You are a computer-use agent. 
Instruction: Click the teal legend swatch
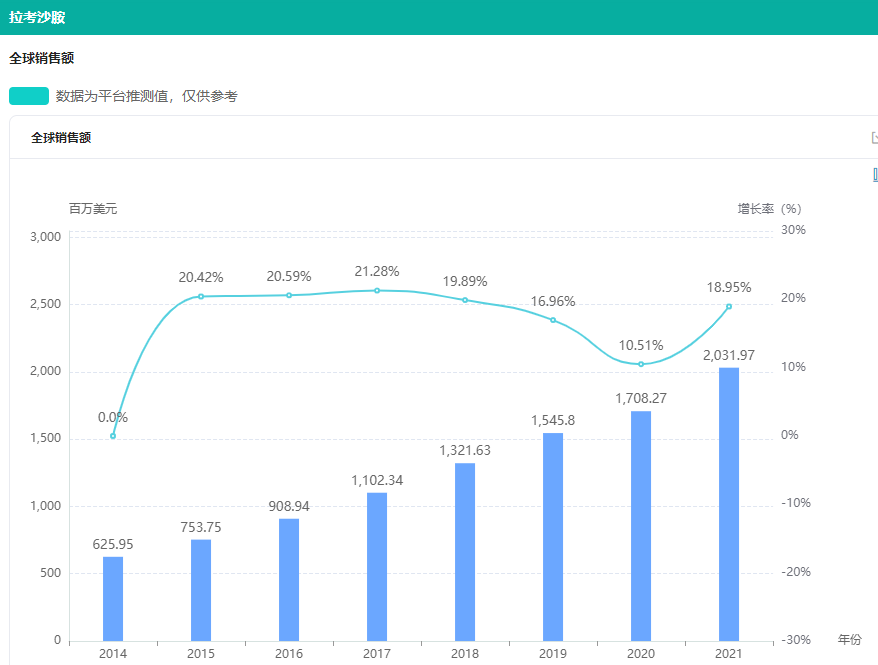29,96
